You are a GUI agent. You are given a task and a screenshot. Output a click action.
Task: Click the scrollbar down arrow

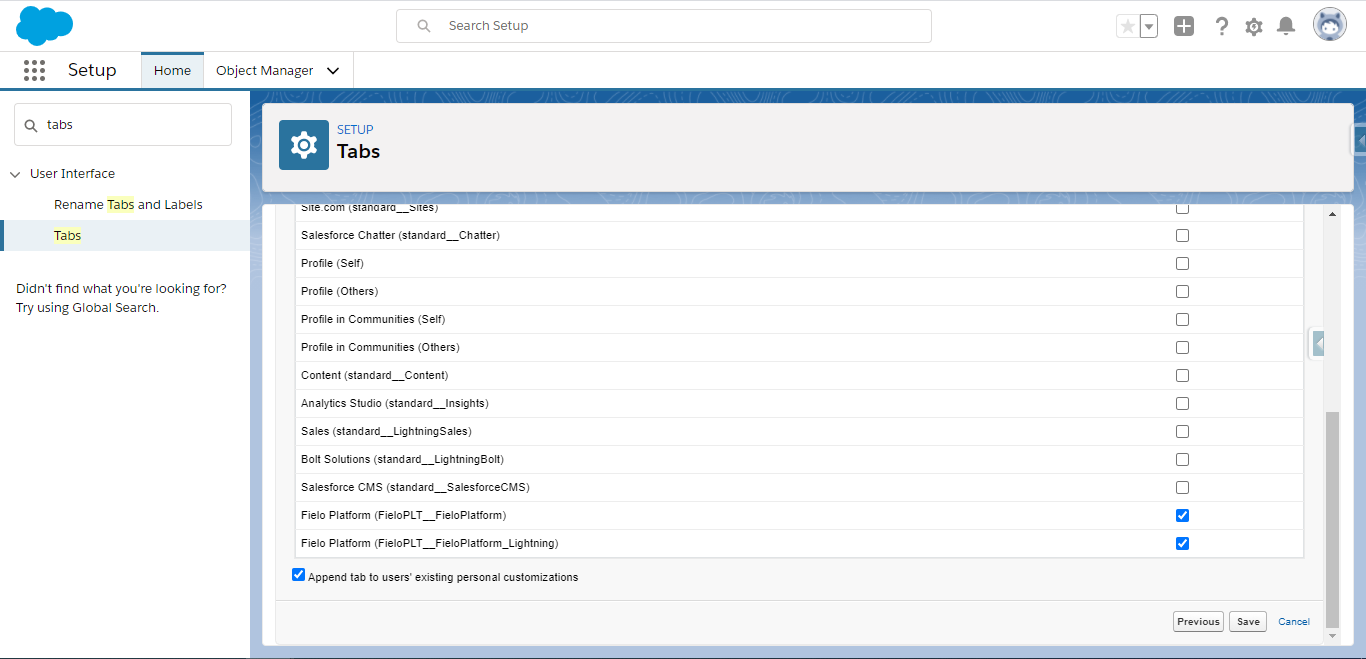click(1332, 635)
